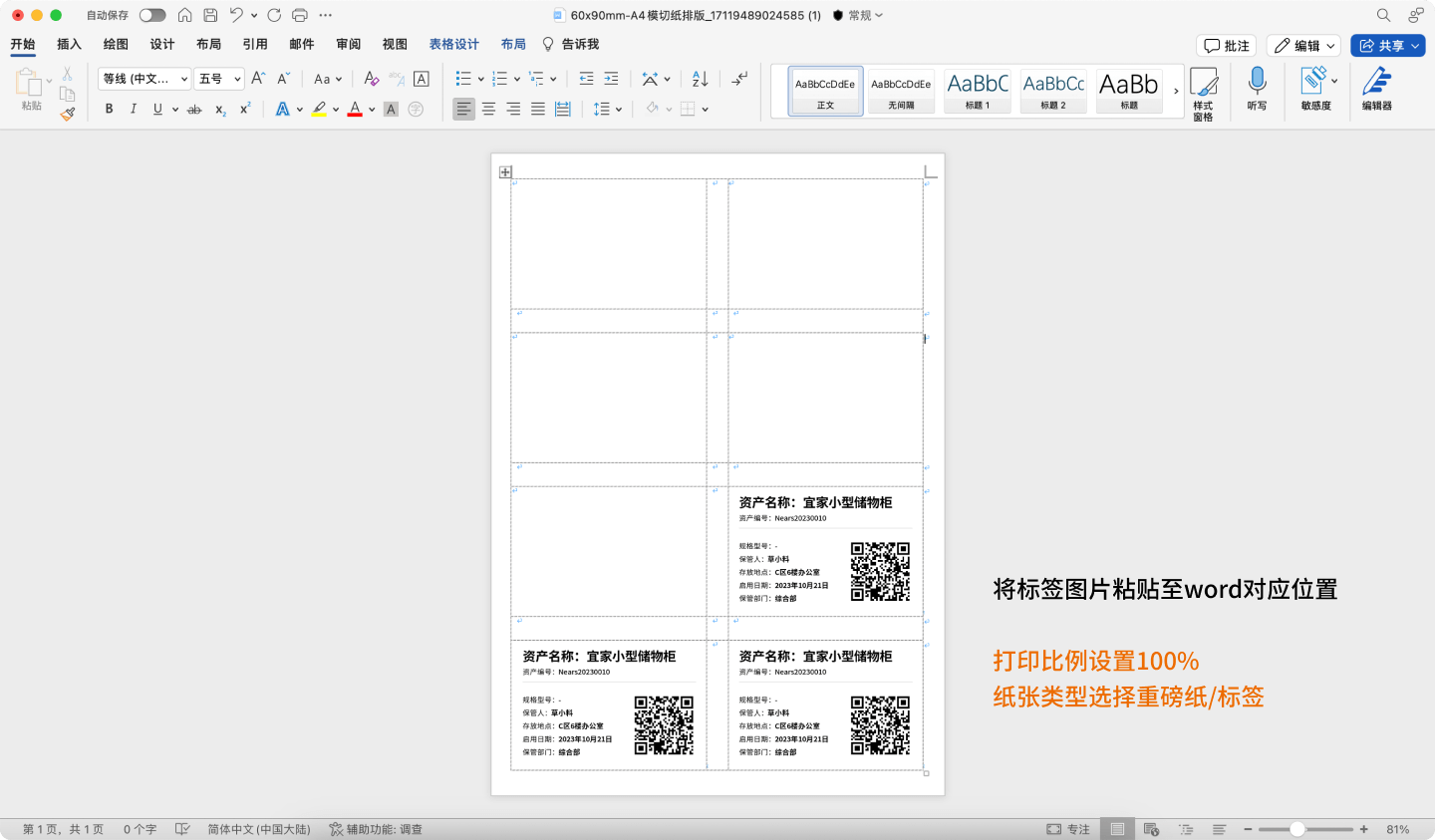Viewport: 1435px width, 840px height.
Task: Align text left
Action: tap(463, 109)
